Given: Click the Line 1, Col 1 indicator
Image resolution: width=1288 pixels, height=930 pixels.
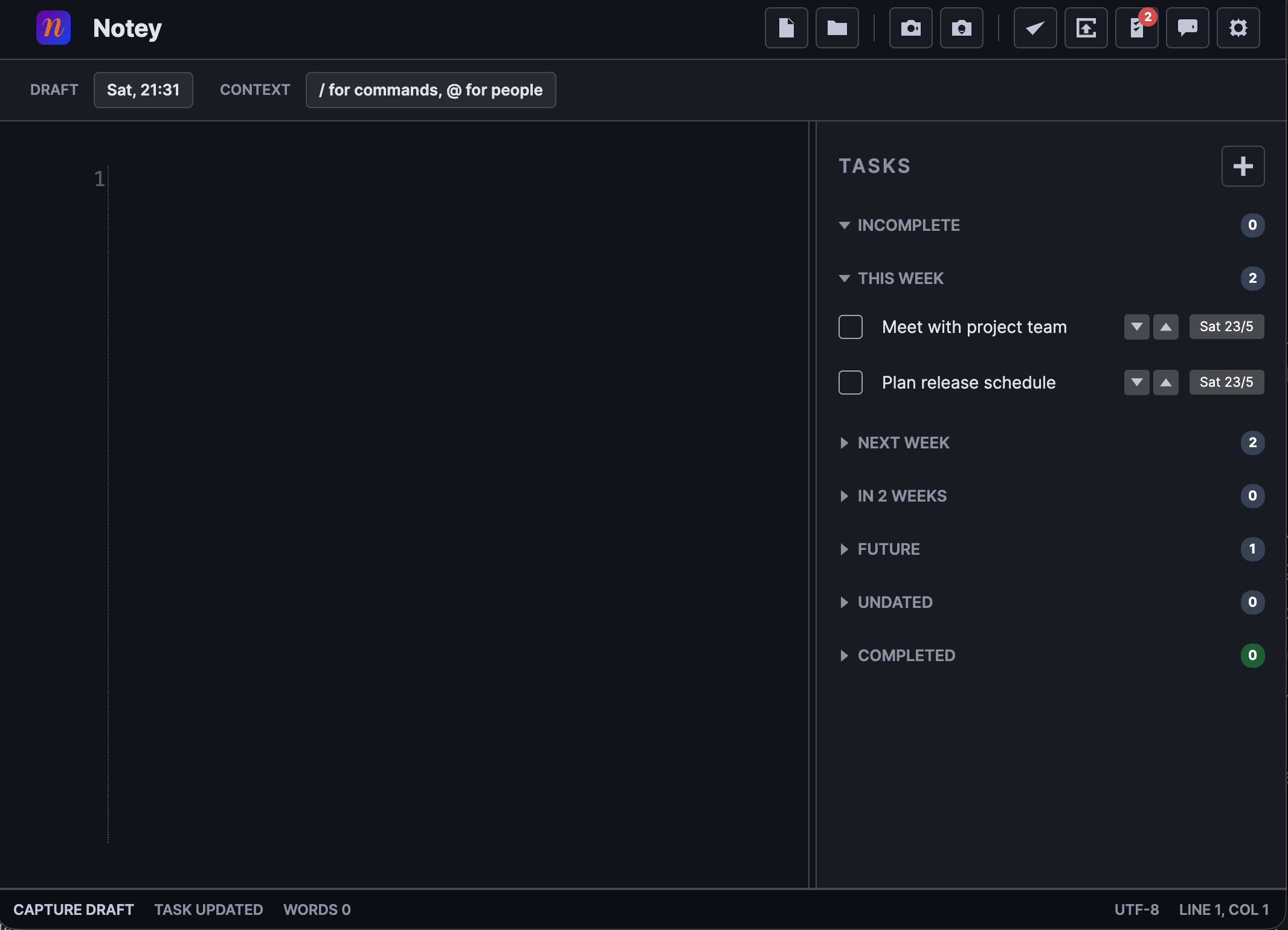Looking at the screenshot, I should (1224, 909).
